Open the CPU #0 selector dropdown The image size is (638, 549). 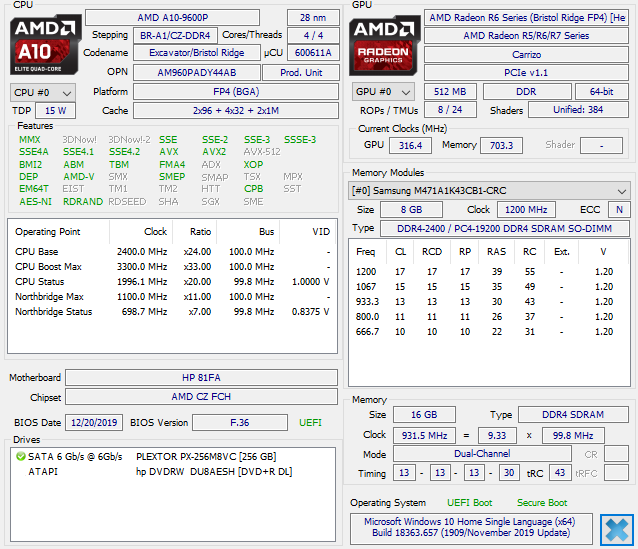tap(43, 92)
